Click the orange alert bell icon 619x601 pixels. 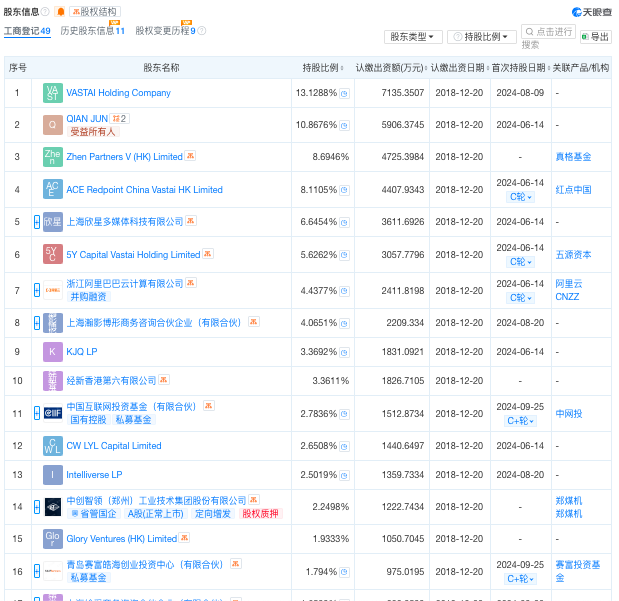pyautogui.click(x=60, y=12)
